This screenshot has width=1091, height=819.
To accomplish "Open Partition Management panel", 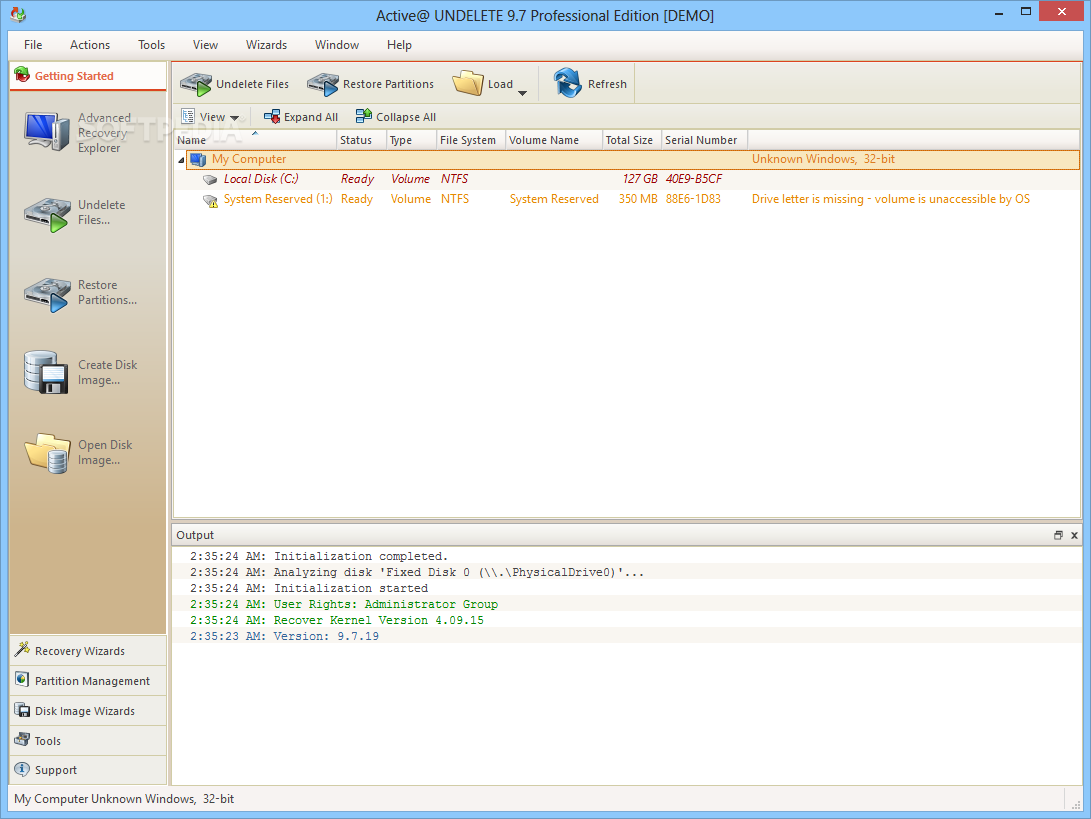I will pyautogui.click(x=88, y=681).
